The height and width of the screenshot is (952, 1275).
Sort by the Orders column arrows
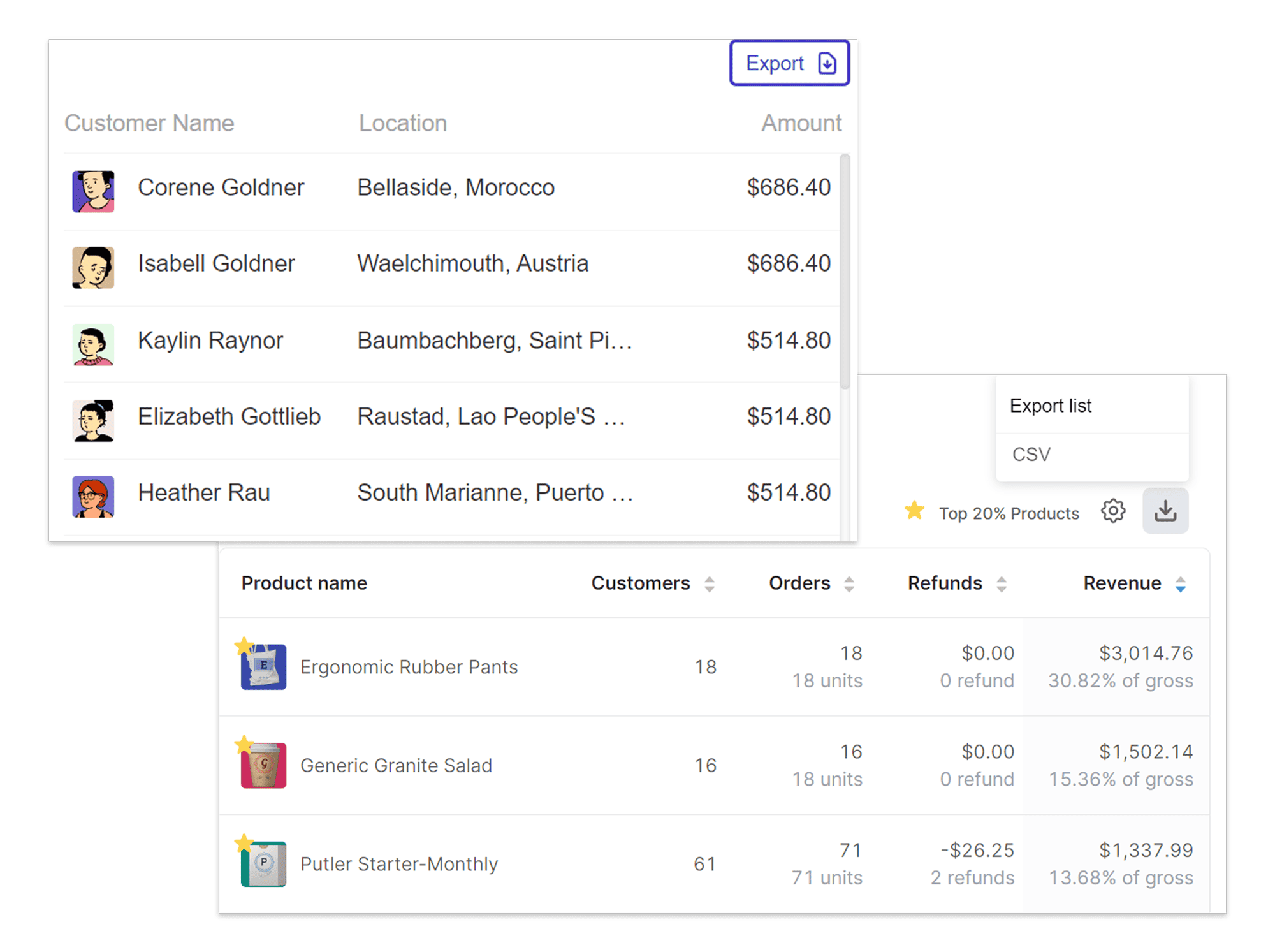849,584
